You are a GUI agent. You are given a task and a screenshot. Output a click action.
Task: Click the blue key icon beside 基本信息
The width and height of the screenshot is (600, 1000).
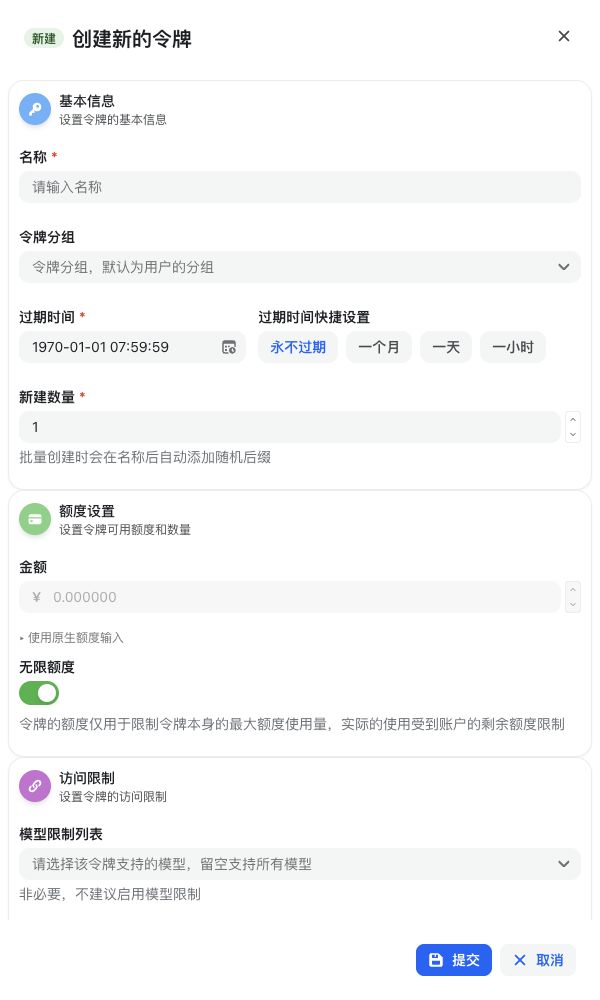point(35,109)
